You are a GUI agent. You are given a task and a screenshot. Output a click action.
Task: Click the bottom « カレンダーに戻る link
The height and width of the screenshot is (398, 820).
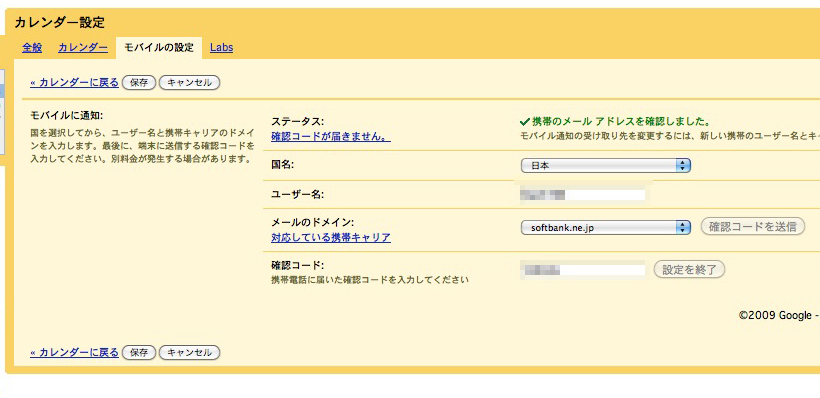pos(74,352)
